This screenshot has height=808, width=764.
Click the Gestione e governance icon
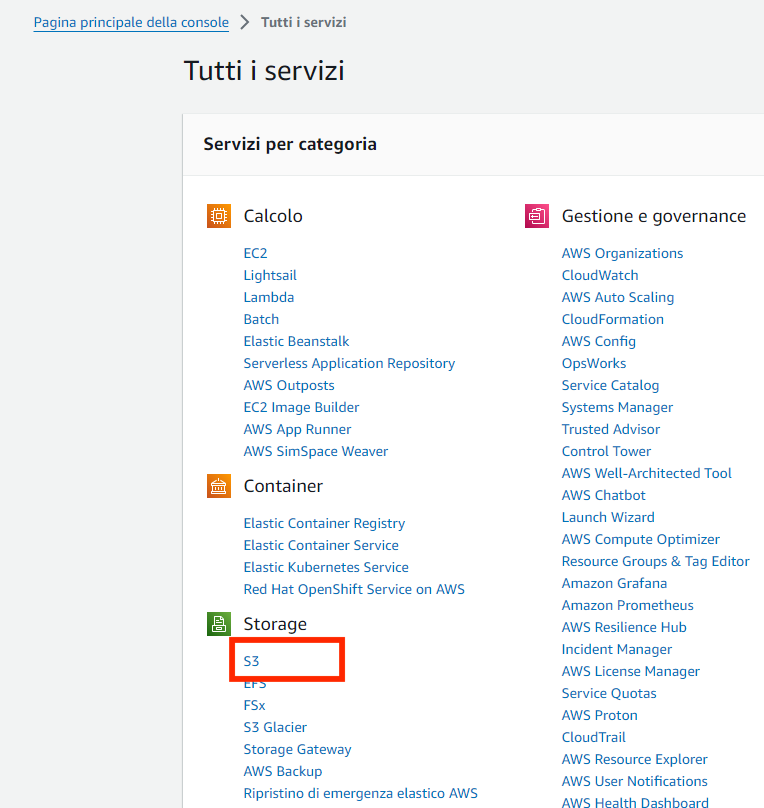pos(537,216)
